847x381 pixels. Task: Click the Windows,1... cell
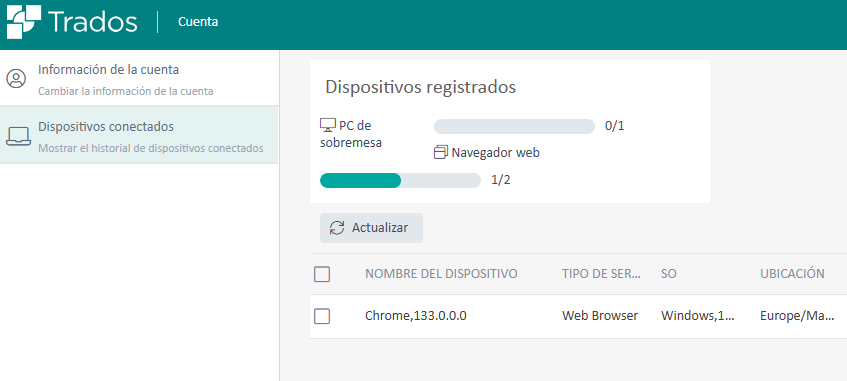698,316
